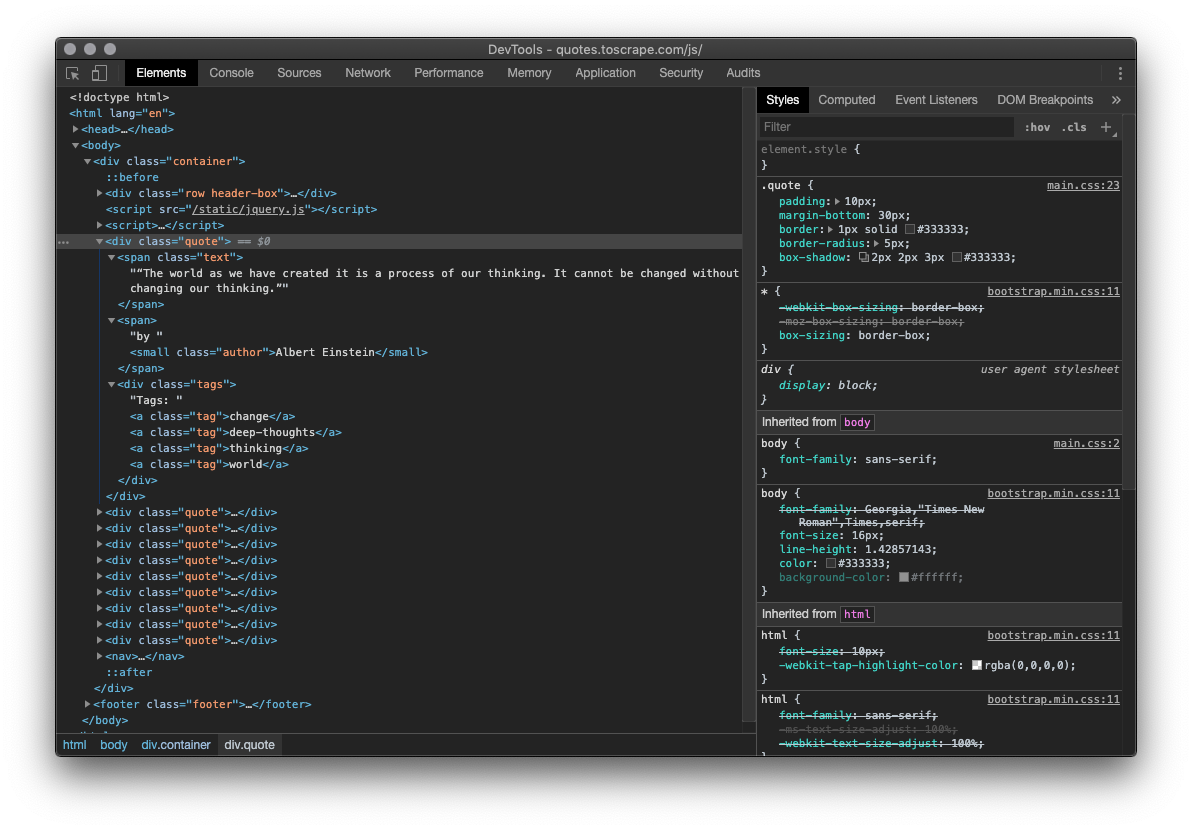Follow the /static/jquery.js script link
The width and height of the screenshot is (1192, 830).
(248, 210)
